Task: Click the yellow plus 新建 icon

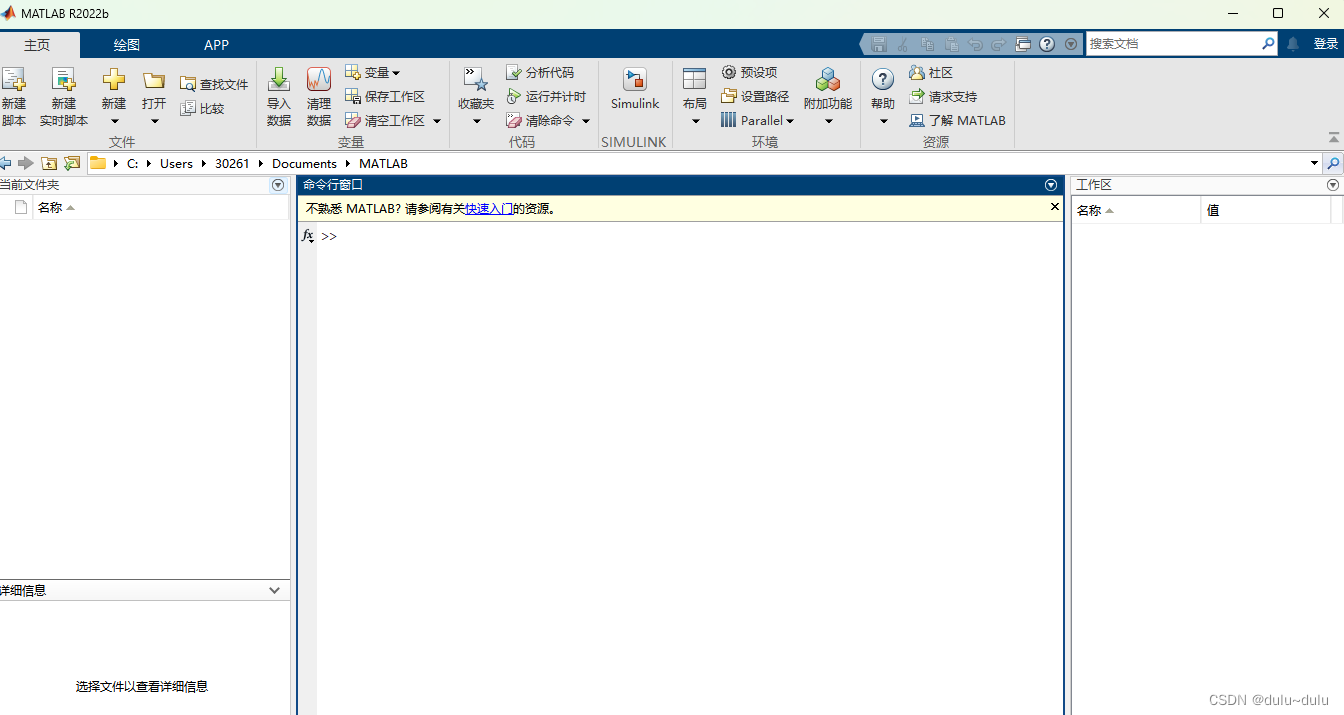Action: click(x=114, y=80)
